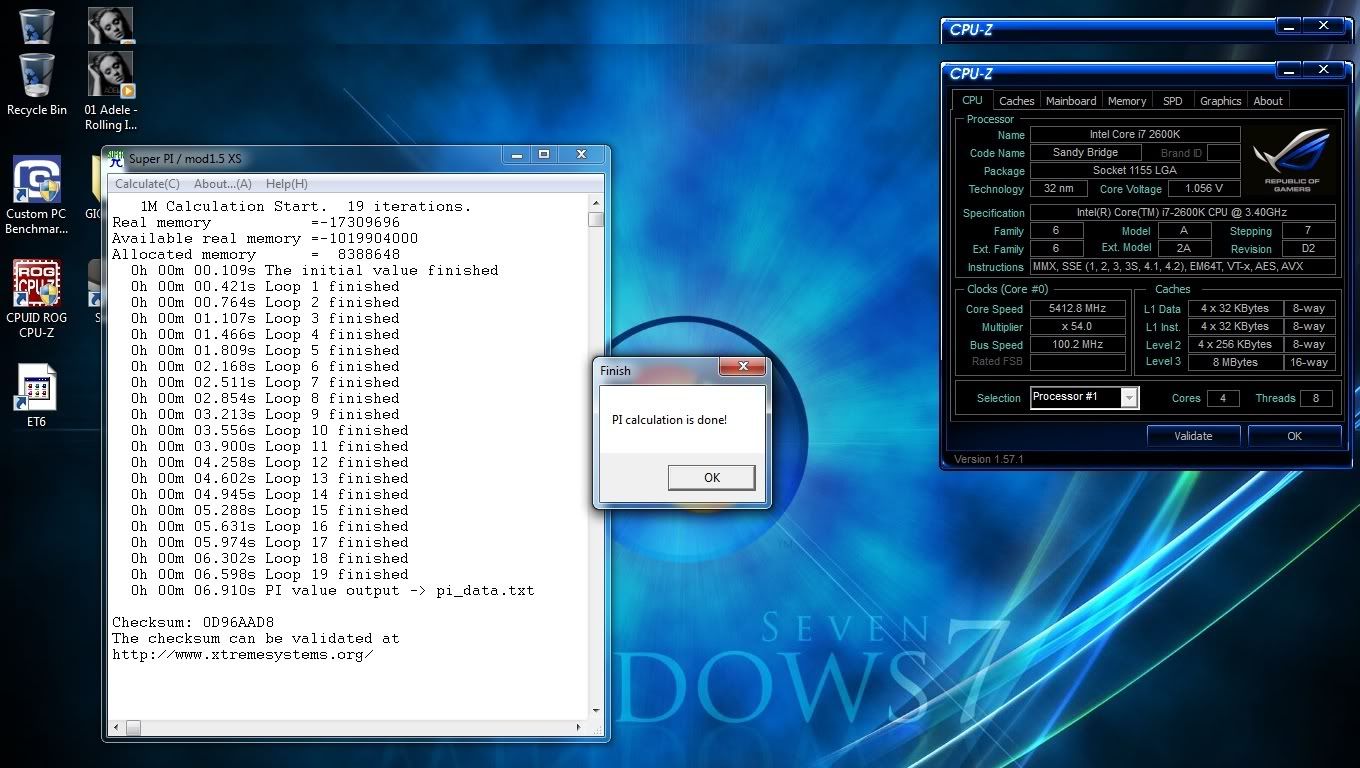Click the Instructions field listing MMX, SSE
The height and width of the screenshot is (768, 1360).
tap(1183, 267)
